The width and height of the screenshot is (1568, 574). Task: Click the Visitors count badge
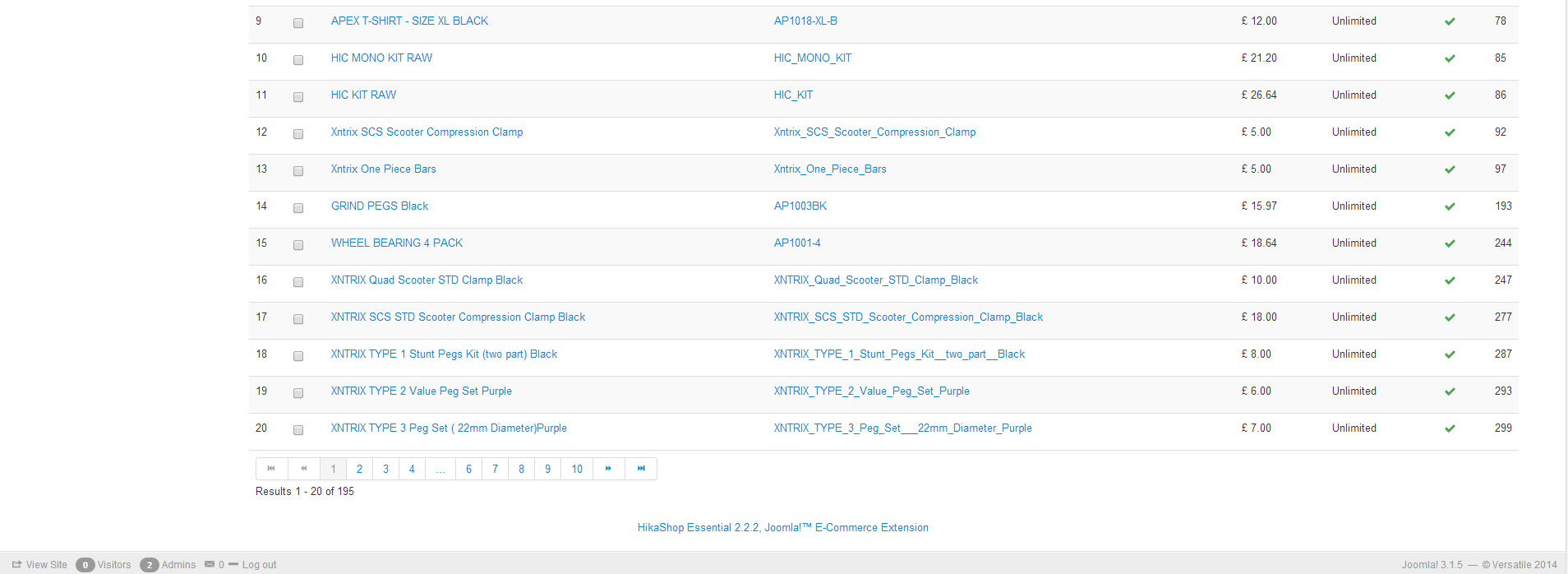pyautogui.click(x=85, y=565)
